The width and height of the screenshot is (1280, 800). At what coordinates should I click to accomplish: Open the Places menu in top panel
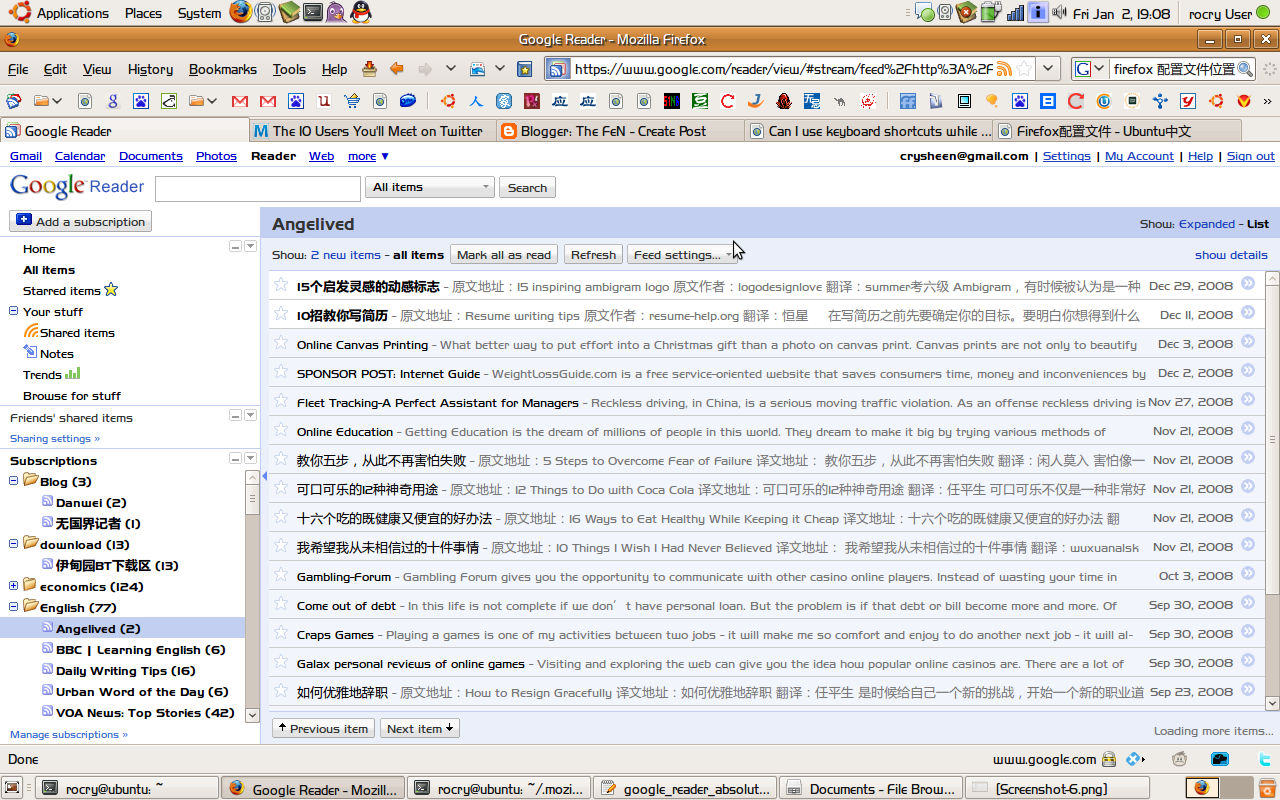click(144, 13)
